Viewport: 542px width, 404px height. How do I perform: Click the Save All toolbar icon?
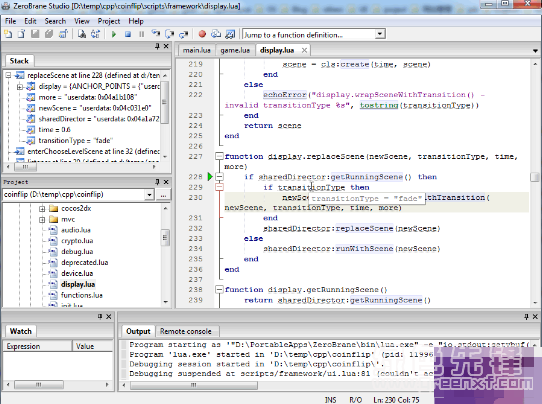tap(49, 34)
